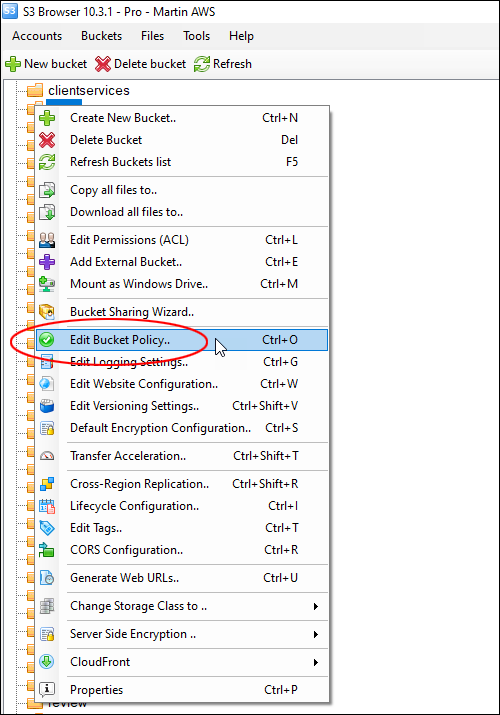Select Cross-Region Replication.. entry
The image size is (500, 715).
182,484
